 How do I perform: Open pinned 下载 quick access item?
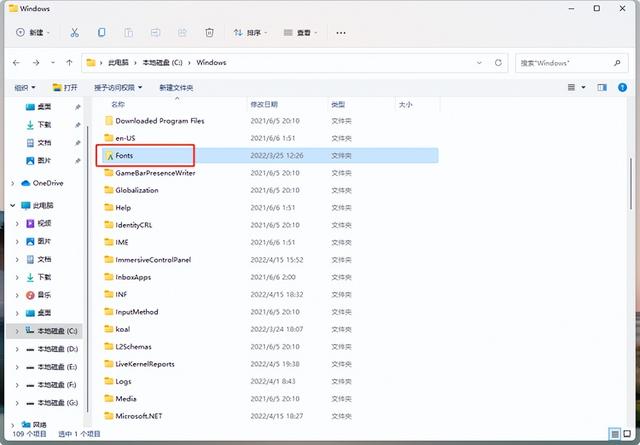pos(38,125)
